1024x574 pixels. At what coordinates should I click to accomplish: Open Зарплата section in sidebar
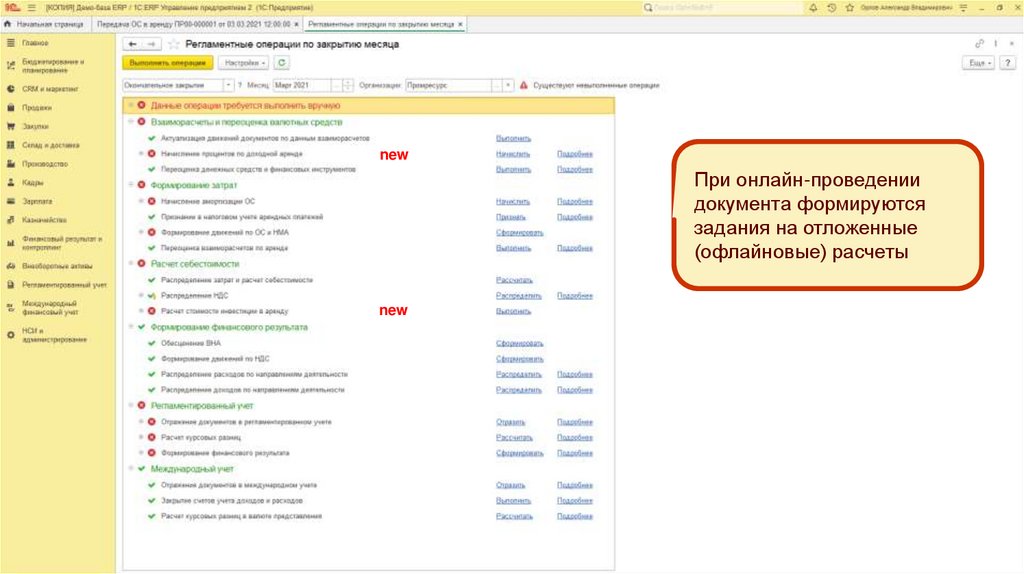[x=37, y=202]
